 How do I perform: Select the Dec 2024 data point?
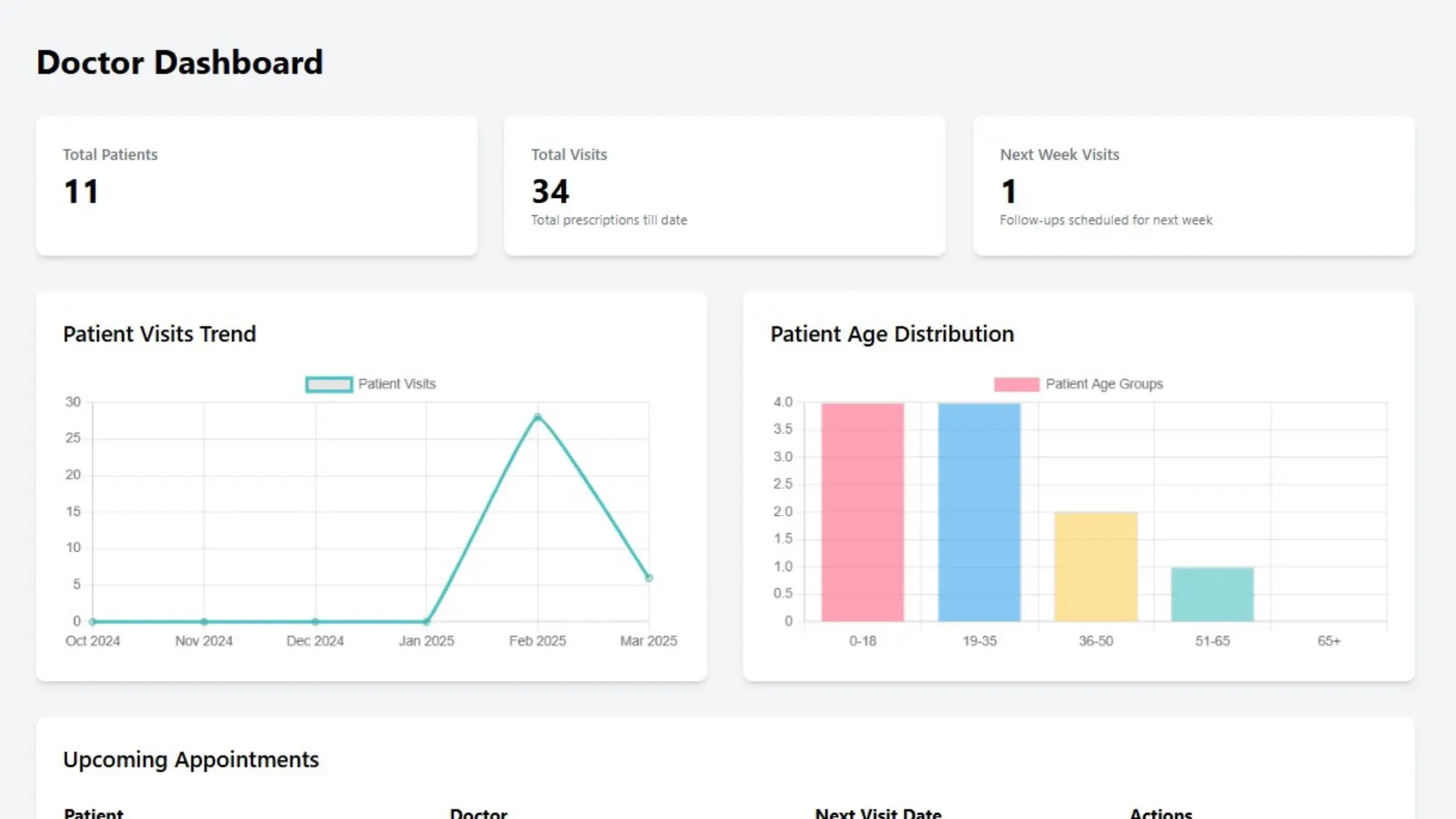coord(315,622)
